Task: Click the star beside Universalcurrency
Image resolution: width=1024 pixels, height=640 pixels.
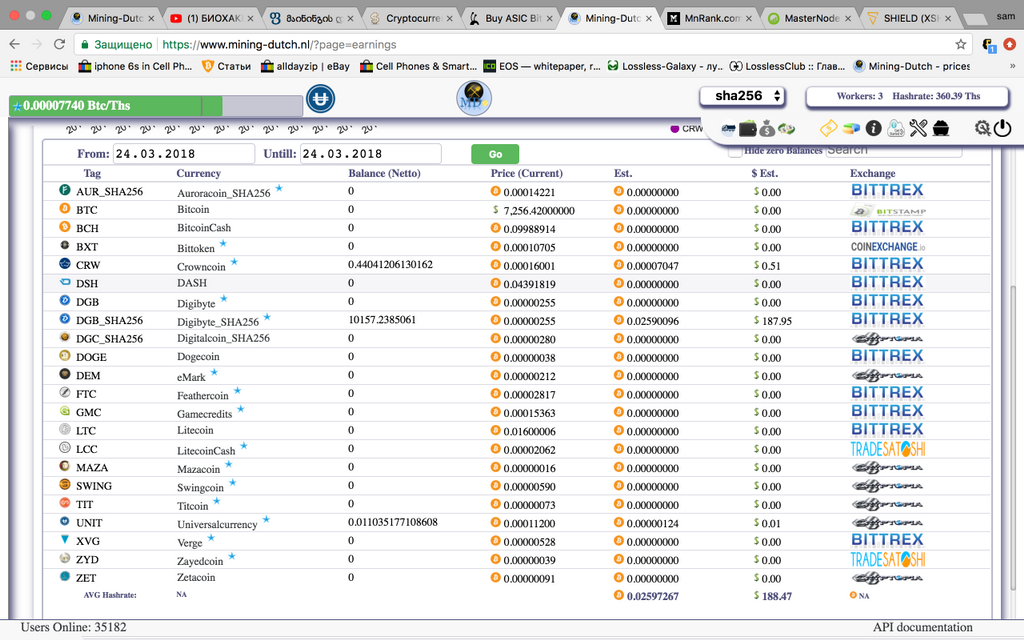Action: coord(266,520)
